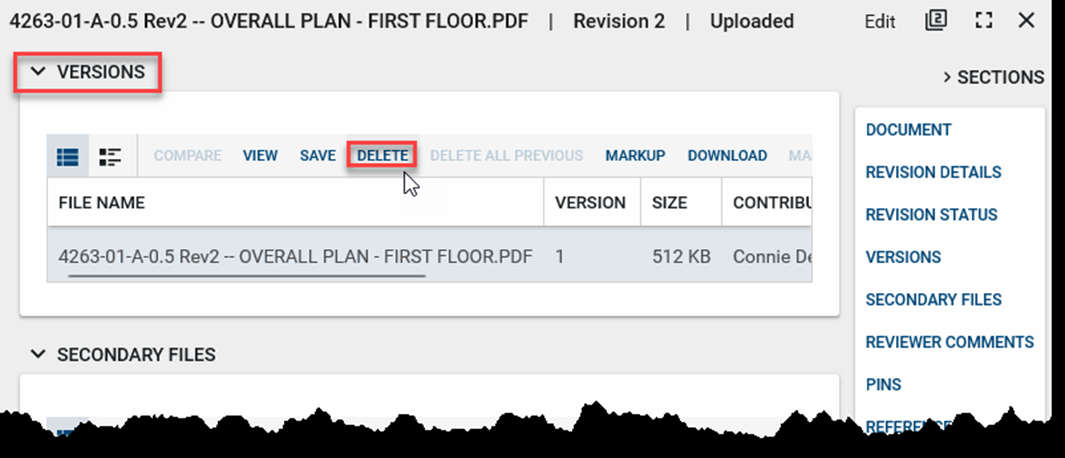This screenshot has height=458, width=1065.
Task: Click SAVE in versions toolbar
Action: (317, 156)
